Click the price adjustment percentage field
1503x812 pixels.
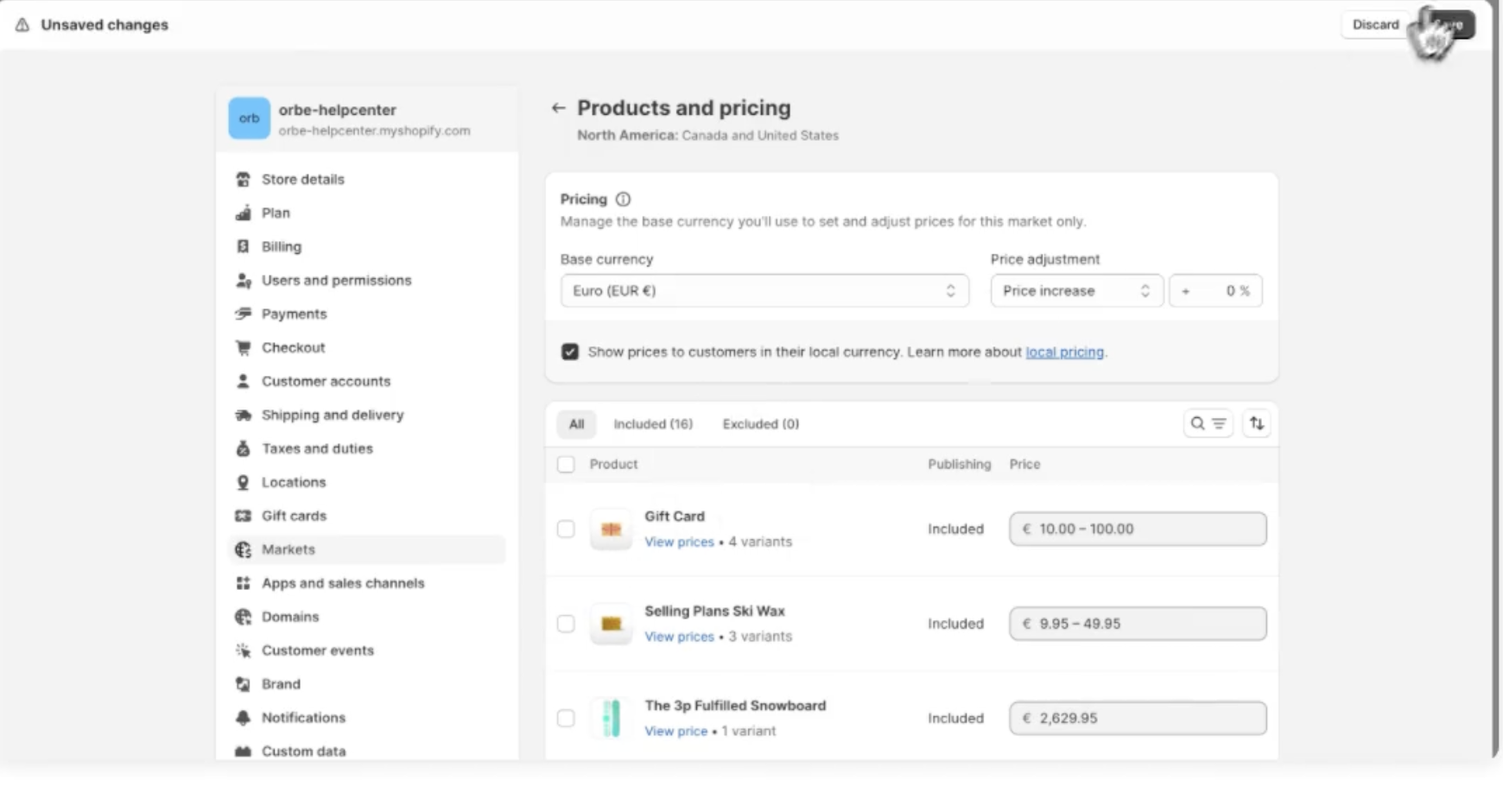[1215, 291]
